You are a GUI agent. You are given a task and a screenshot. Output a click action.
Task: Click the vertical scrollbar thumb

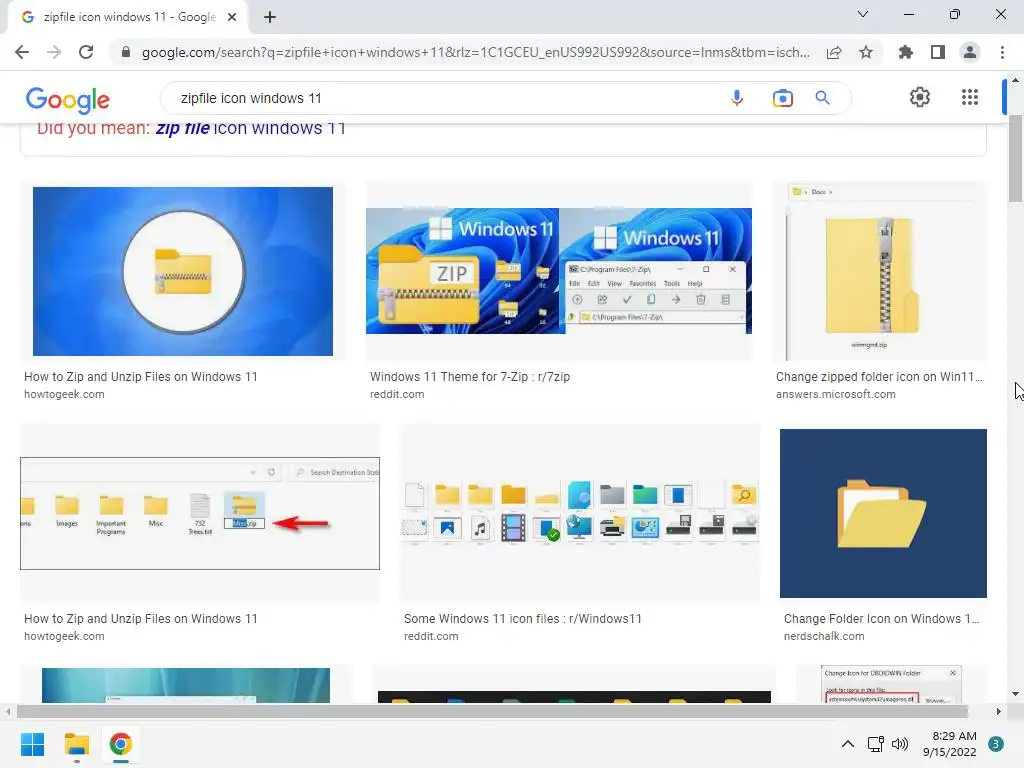[1016, 158]
